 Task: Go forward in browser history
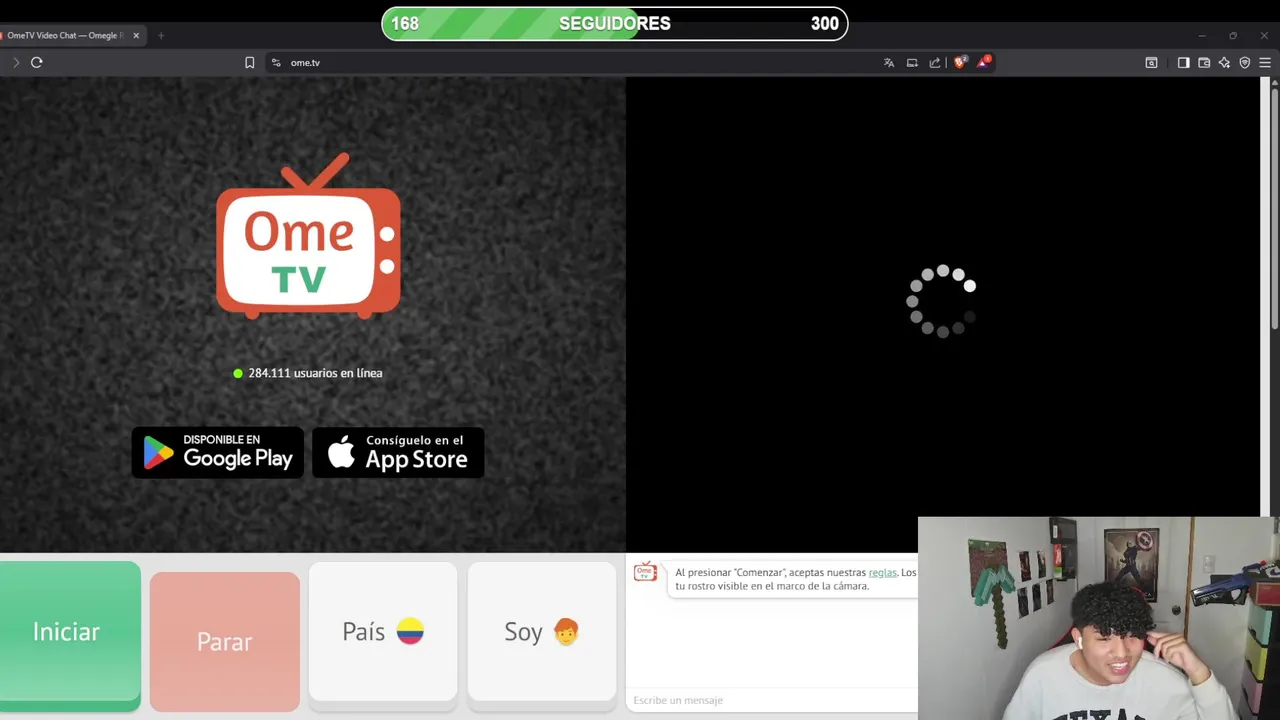pyautogui.click(x=15, y=62)
